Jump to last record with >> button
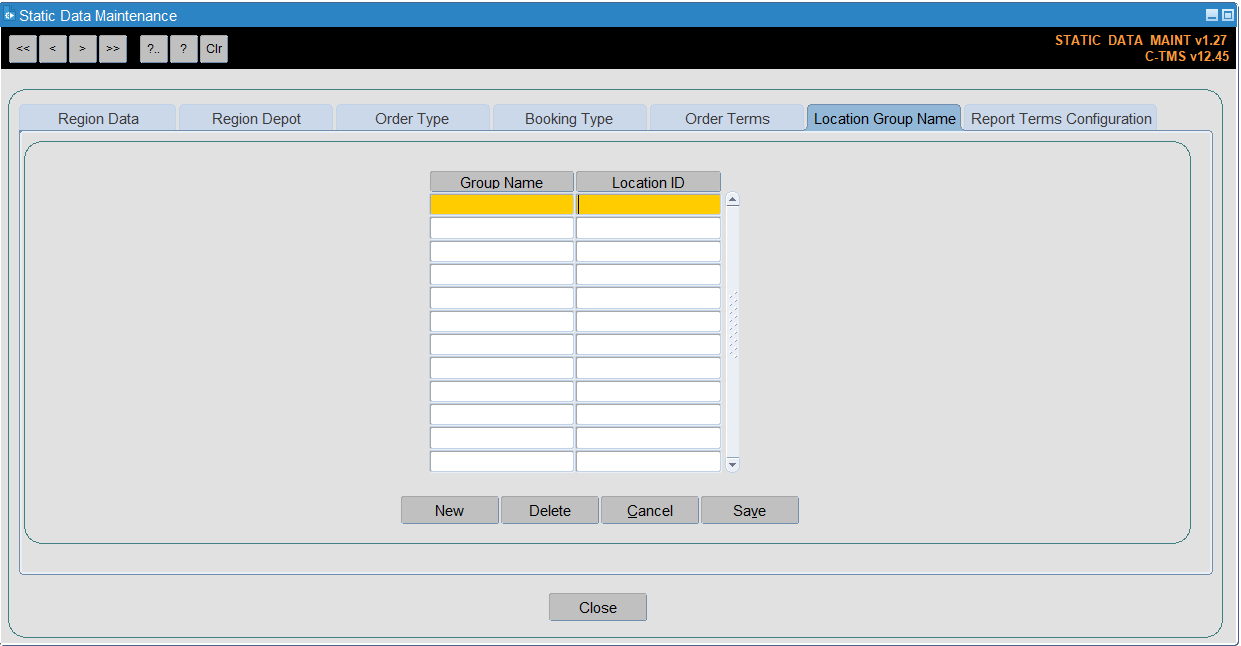Image resolution: width=1241 pixels, height=646 pixels. tap(113, 49)
